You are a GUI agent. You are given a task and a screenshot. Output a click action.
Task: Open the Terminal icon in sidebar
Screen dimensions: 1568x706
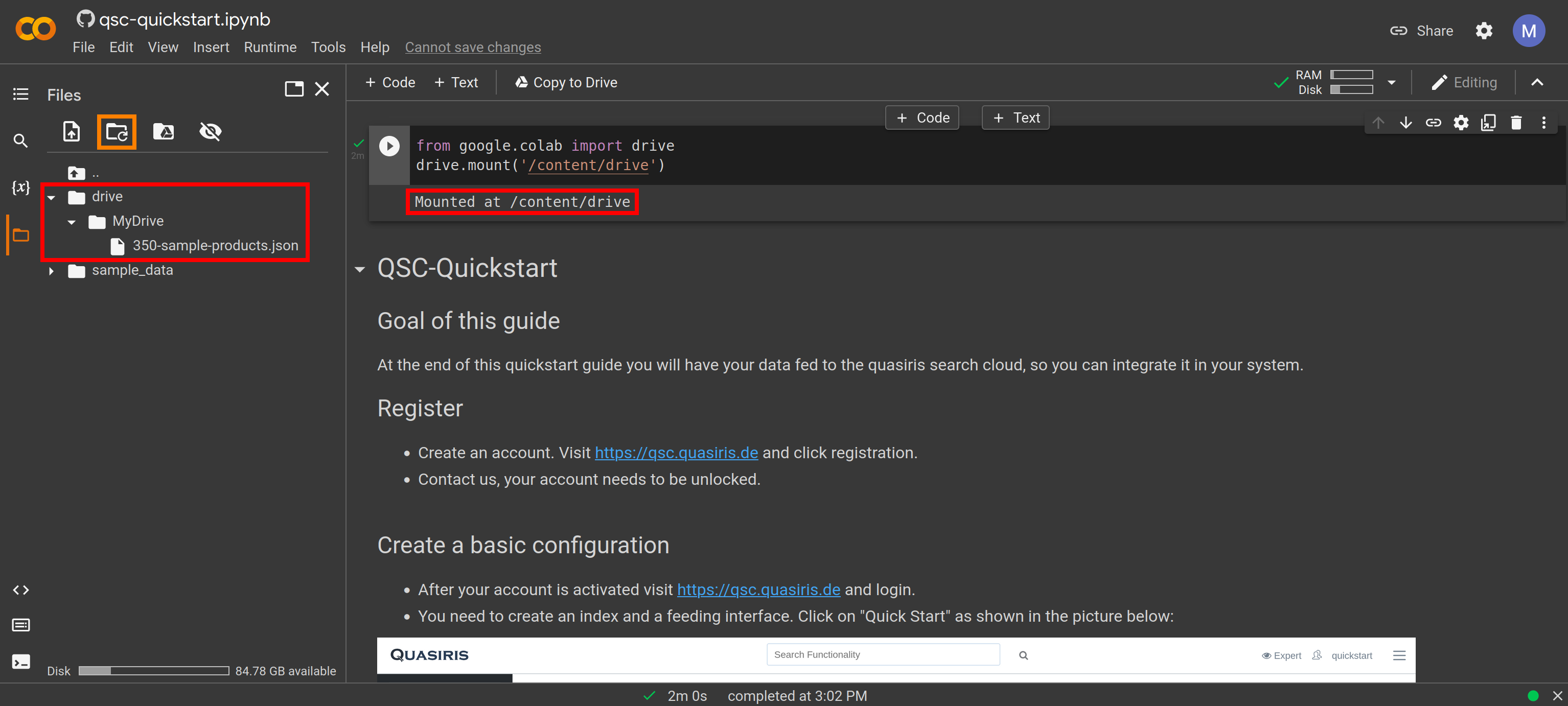20,662
